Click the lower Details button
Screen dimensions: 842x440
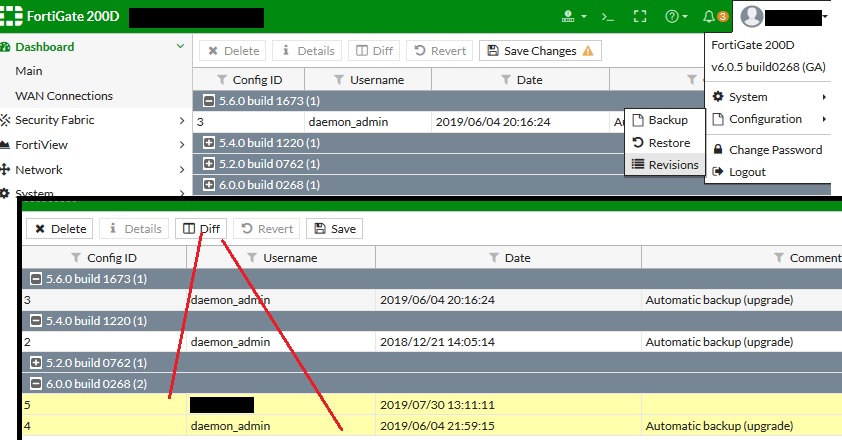point(134,229)
